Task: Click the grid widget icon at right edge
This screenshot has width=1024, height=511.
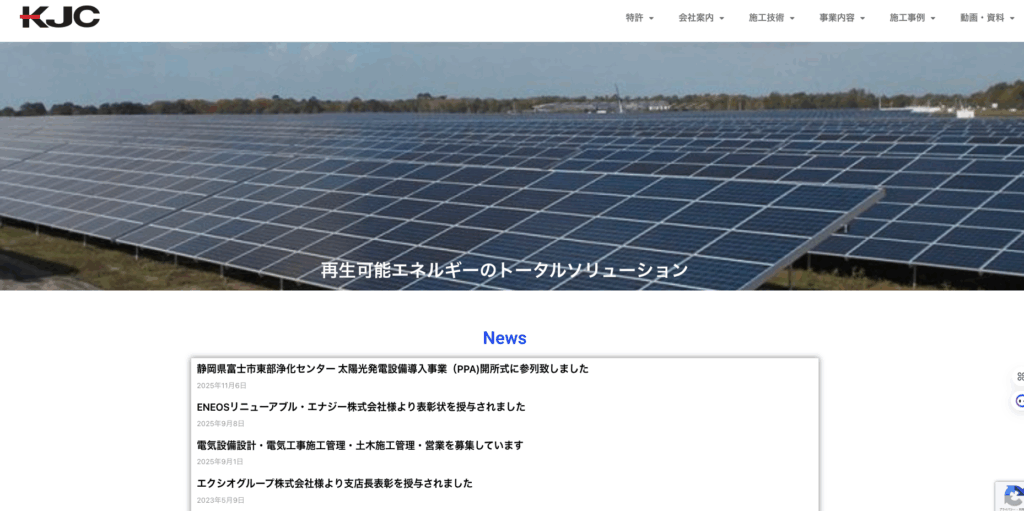Action: coord(1019,376)
